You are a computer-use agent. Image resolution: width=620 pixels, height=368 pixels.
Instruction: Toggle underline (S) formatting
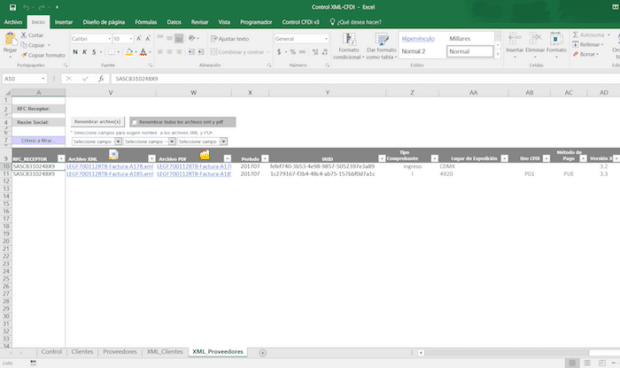click(x=94, y=52)
